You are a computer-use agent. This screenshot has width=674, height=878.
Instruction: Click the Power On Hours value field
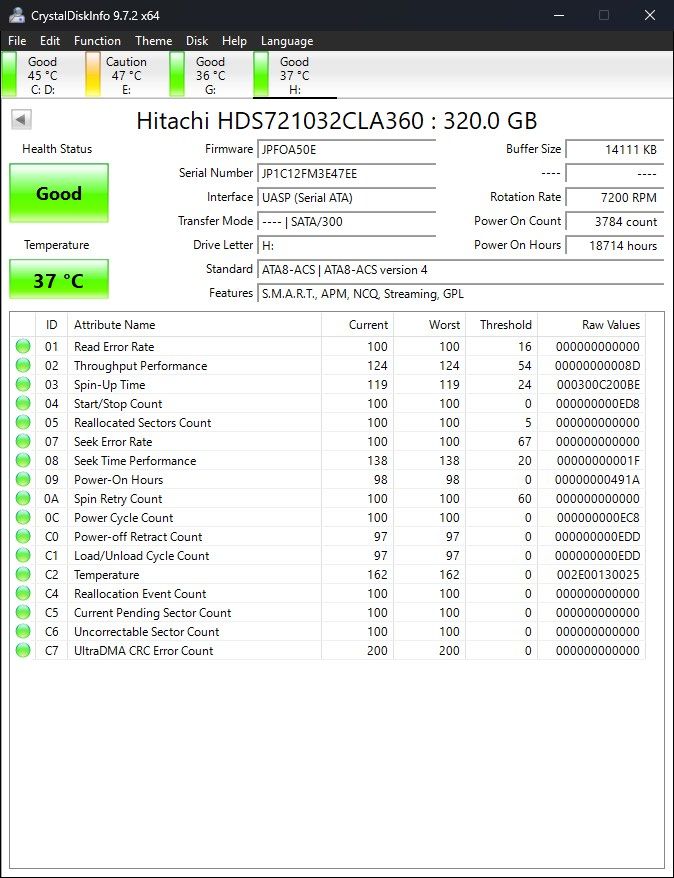click(x=615, y=246)
